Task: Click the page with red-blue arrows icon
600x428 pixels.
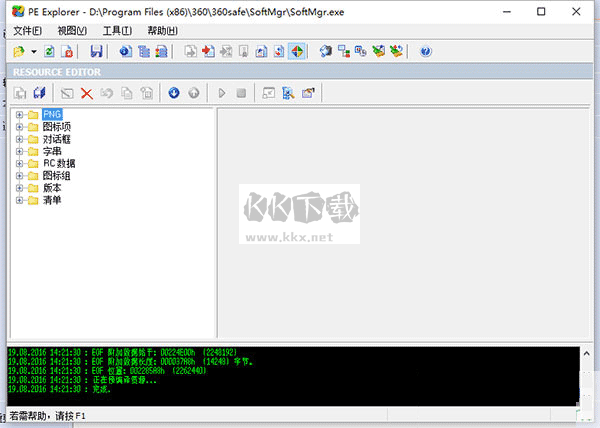Action: pyautogui.click(x=279, y=51)
